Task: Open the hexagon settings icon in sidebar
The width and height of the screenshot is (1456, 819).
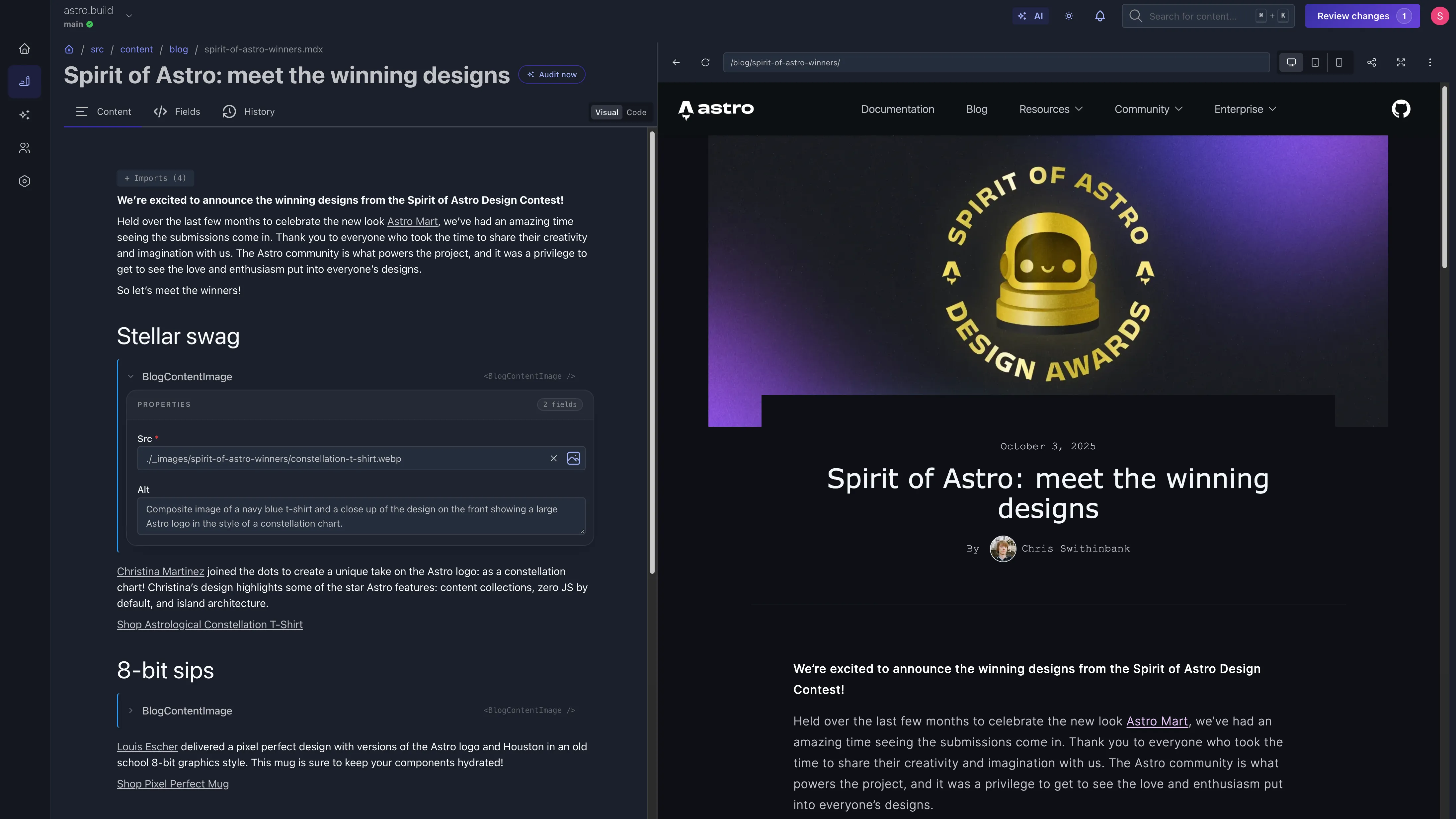Action: coord(24,181)
